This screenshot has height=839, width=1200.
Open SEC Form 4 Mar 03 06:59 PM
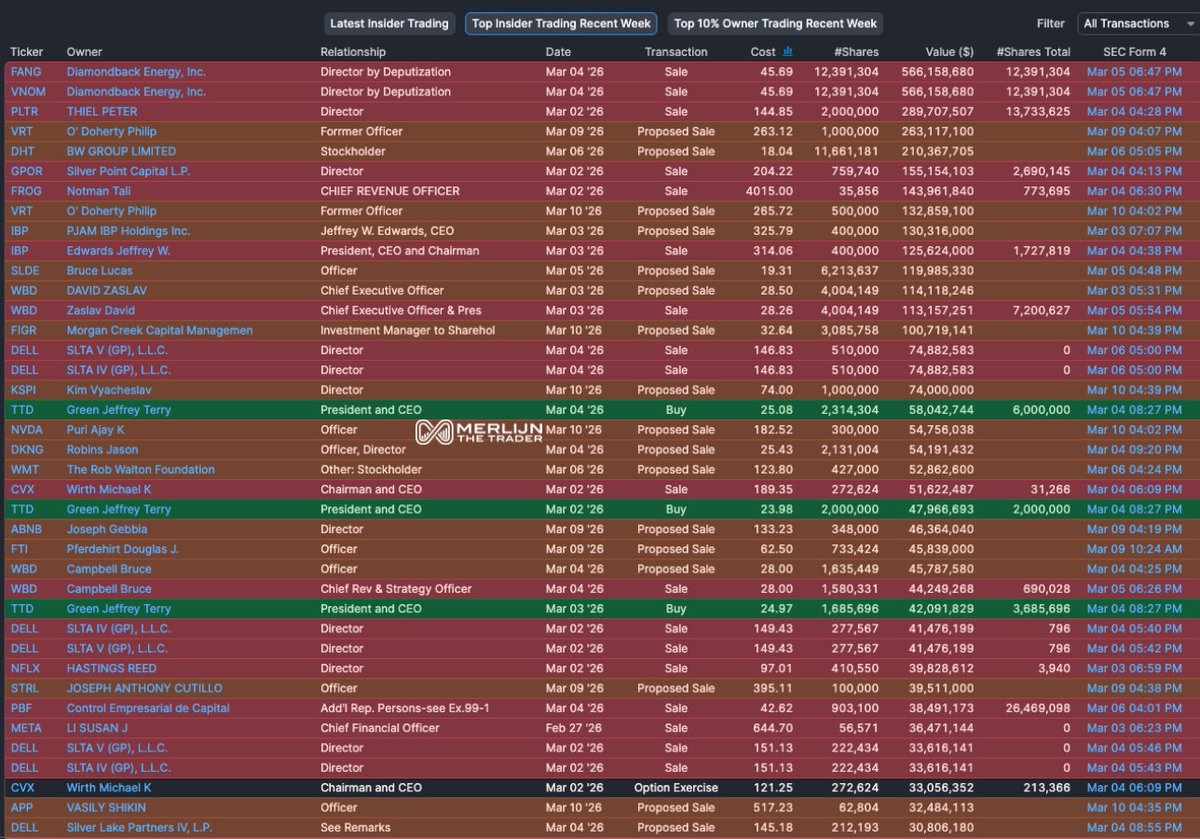coord(1135,669)
